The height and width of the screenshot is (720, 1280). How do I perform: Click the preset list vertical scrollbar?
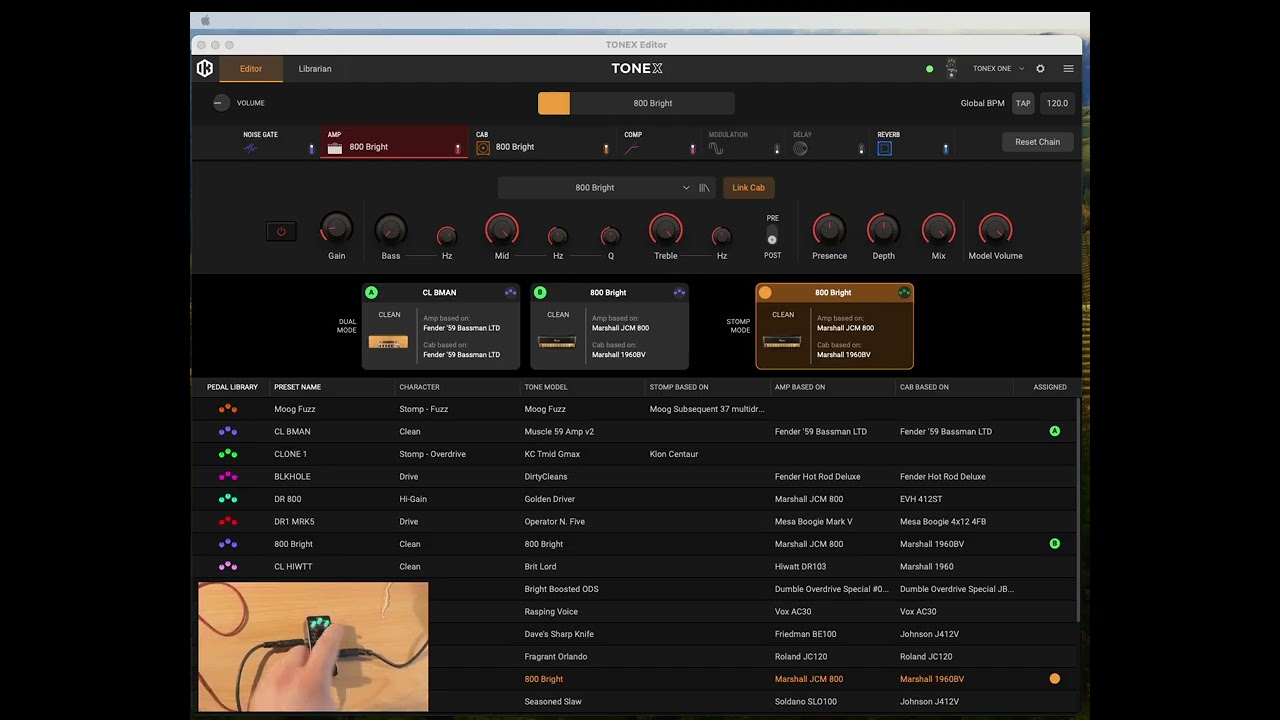(x=1078, y=510)
